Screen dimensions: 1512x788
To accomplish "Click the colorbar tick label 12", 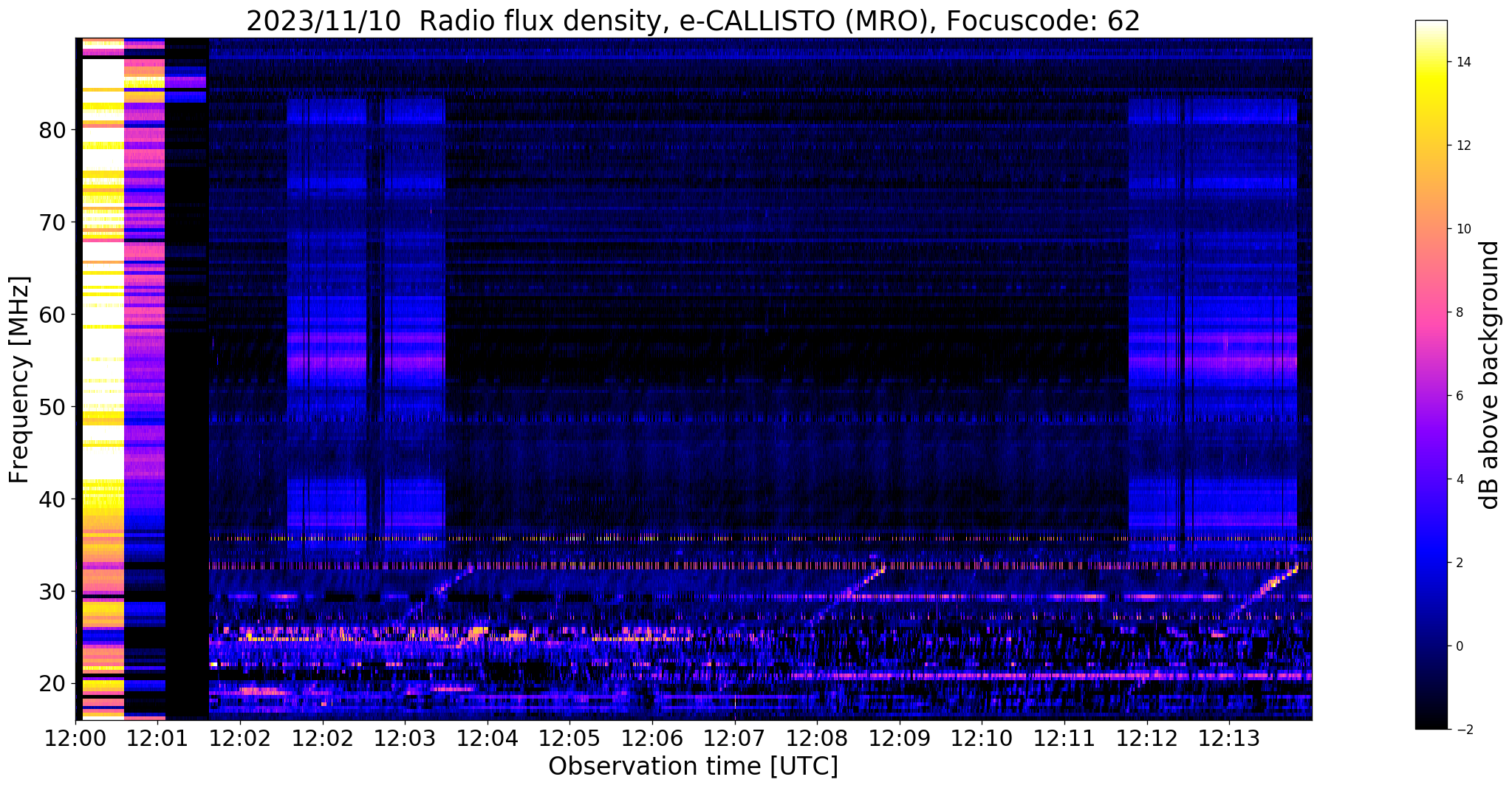I will (1463, 145).
